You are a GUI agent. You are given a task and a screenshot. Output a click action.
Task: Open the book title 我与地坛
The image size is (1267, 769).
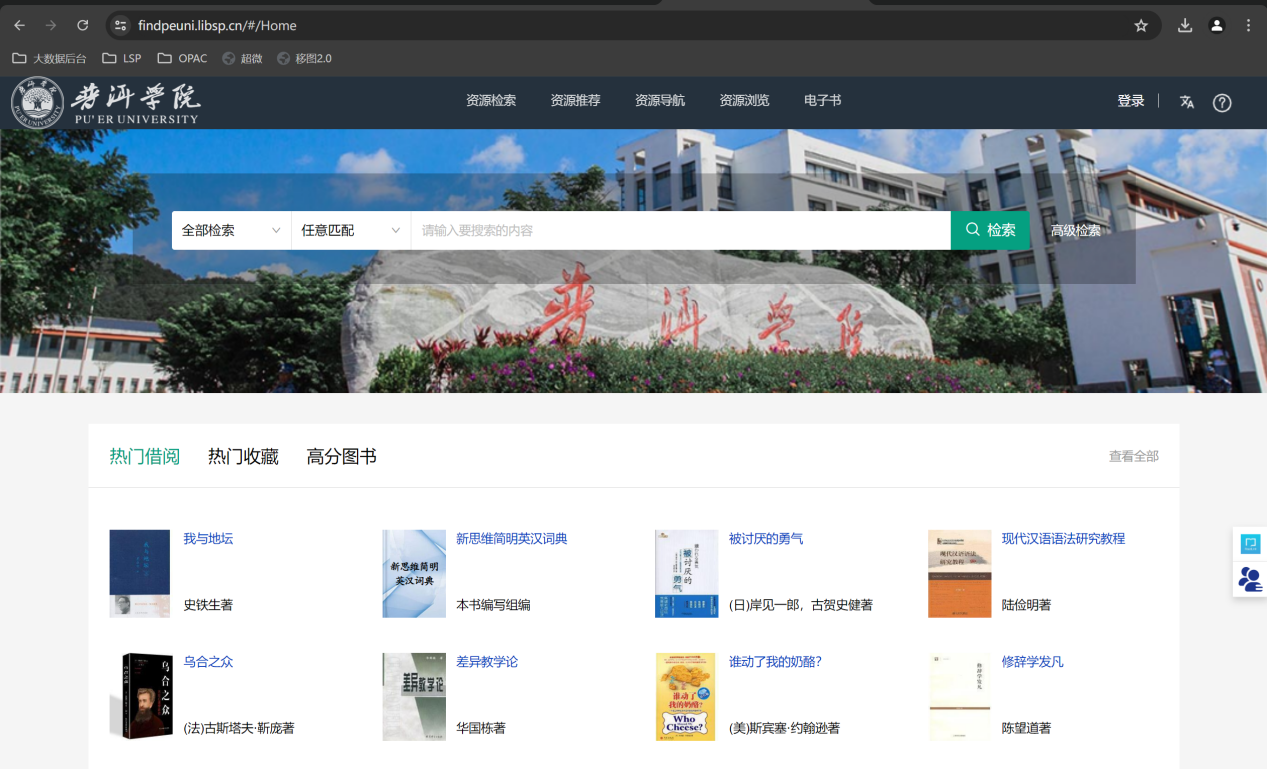208,539
